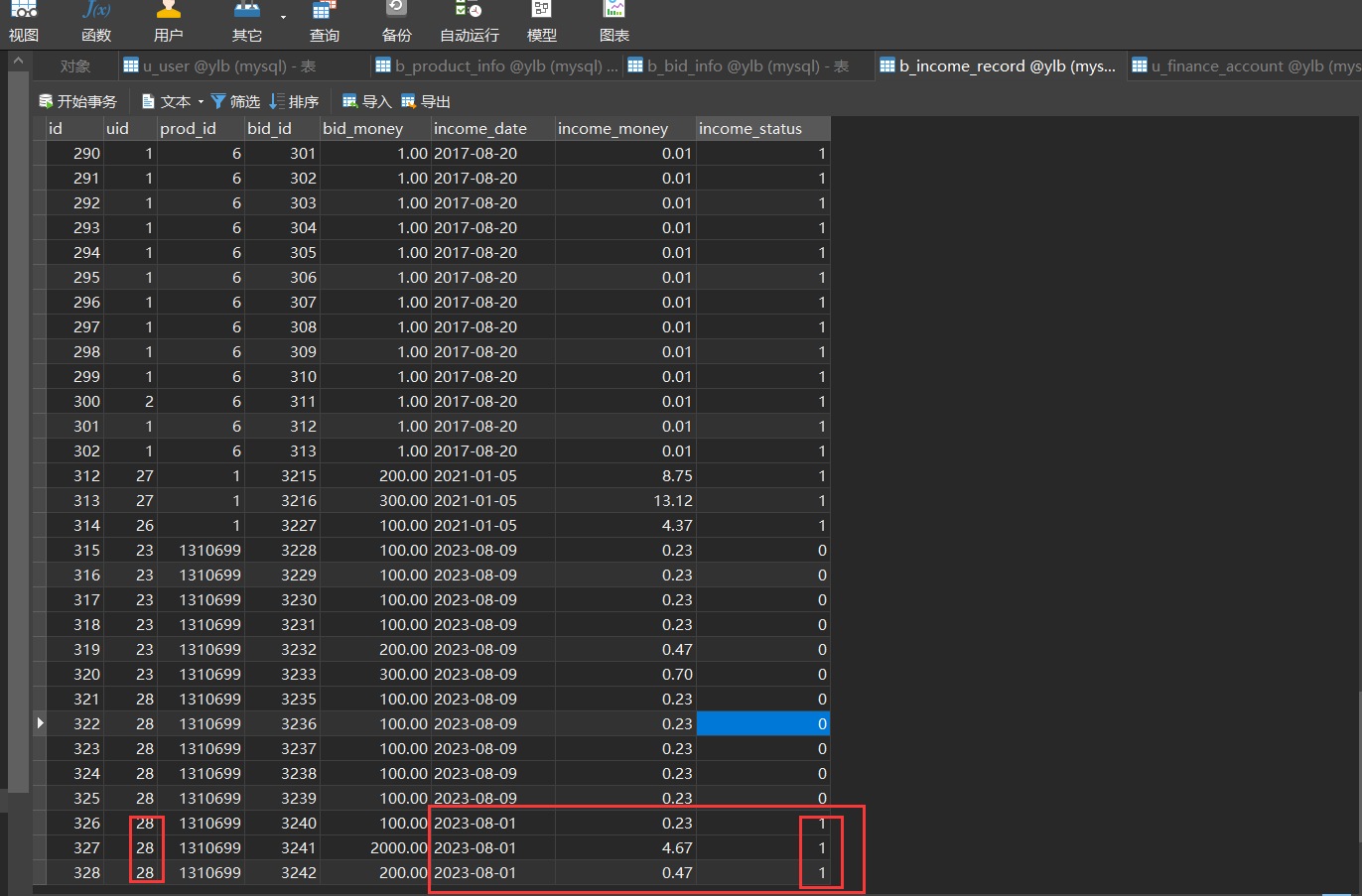Expand the 文本 dropdown arrow

(x=201, y=102)
